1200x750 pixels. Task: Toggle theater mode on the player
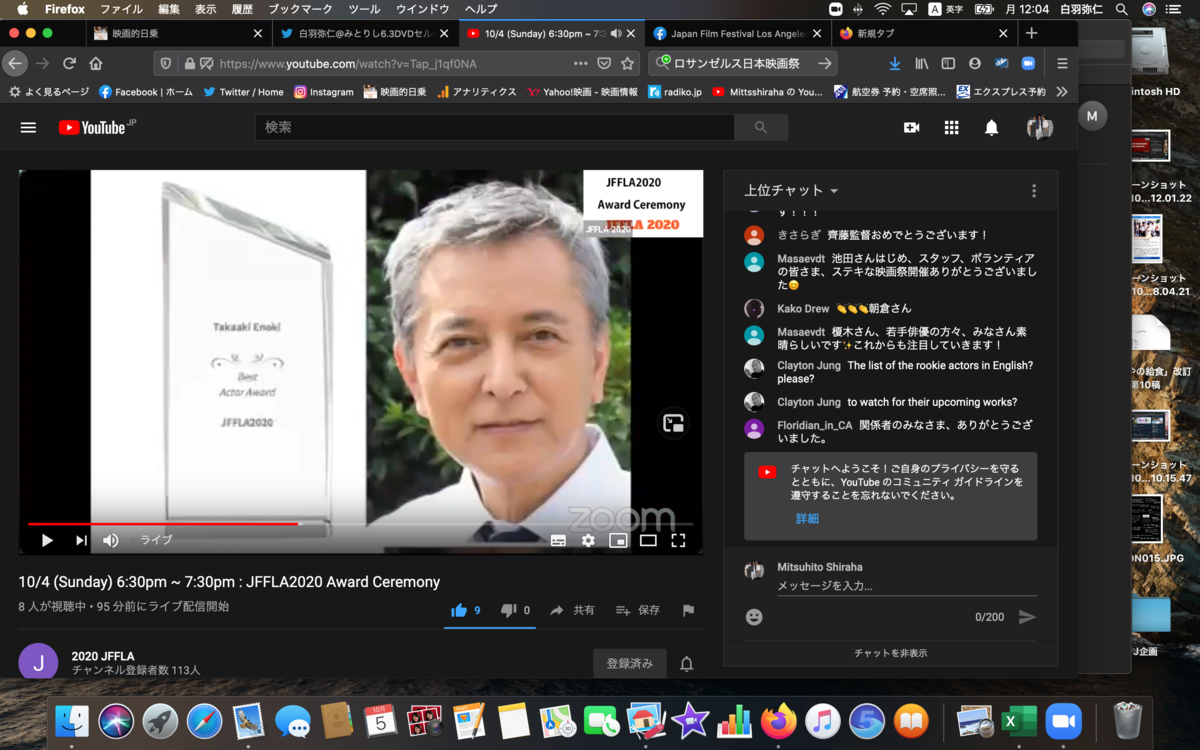[648, 541]
